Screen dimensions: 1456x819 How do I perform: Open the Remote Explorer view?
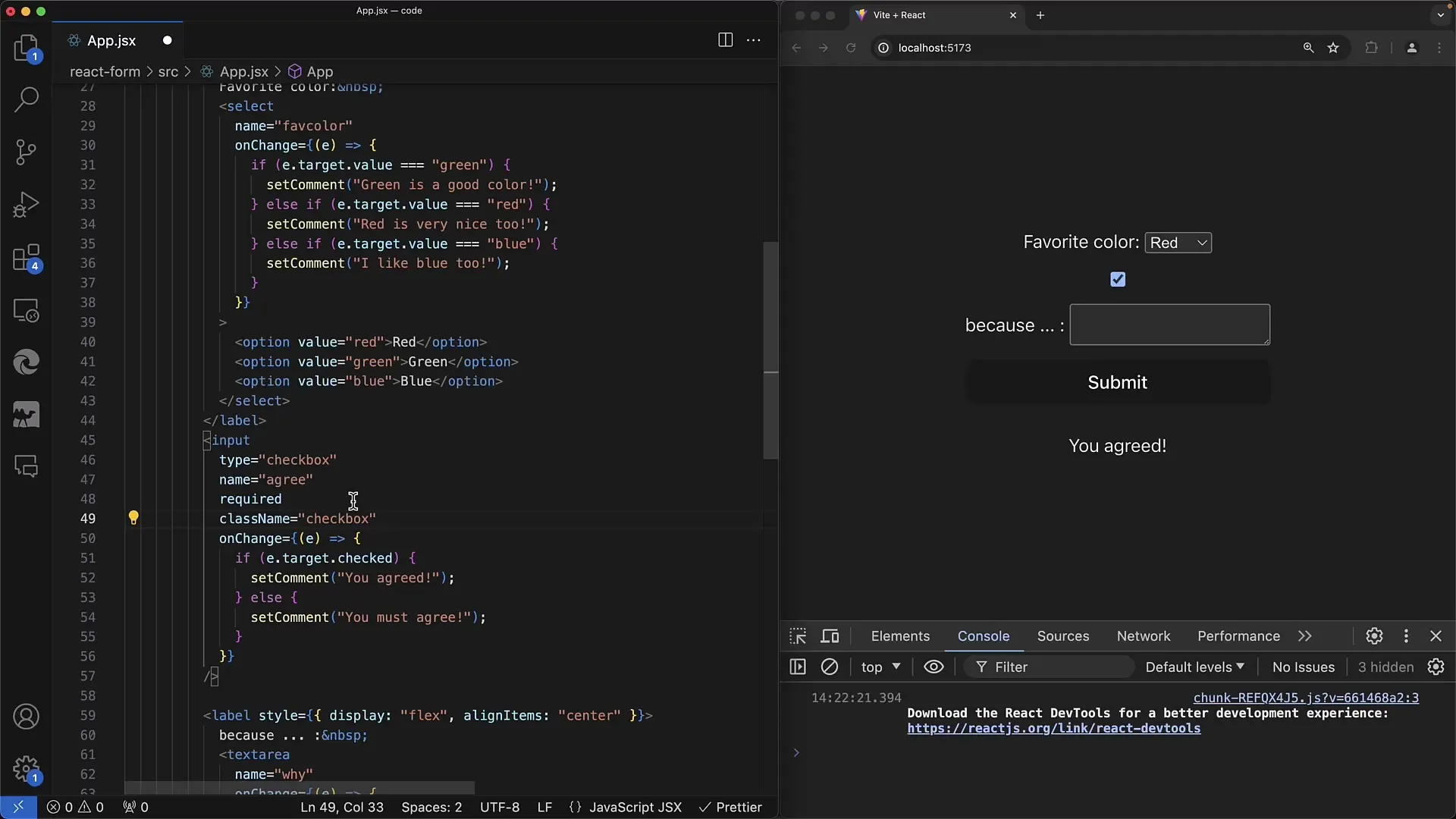coord(27,310)
